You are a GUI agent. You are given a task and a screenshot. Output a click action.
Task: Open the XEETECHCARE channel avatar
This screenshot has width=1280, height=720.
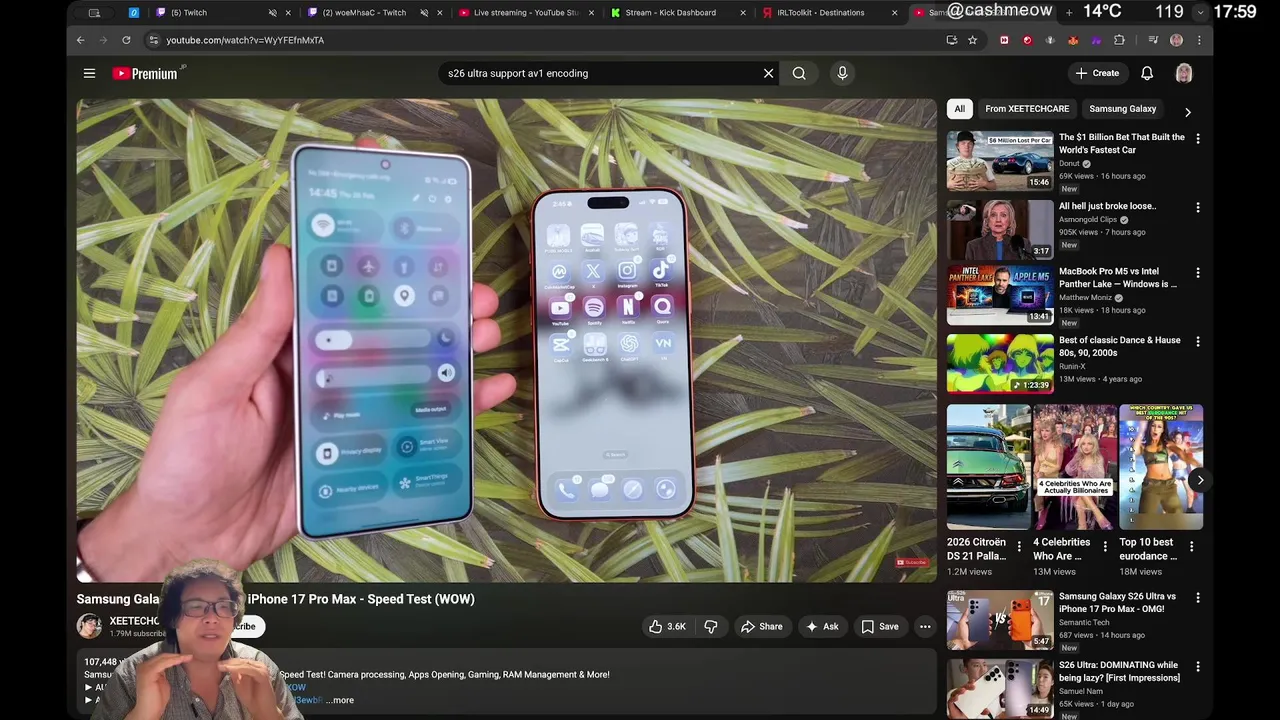coord(89,626)
